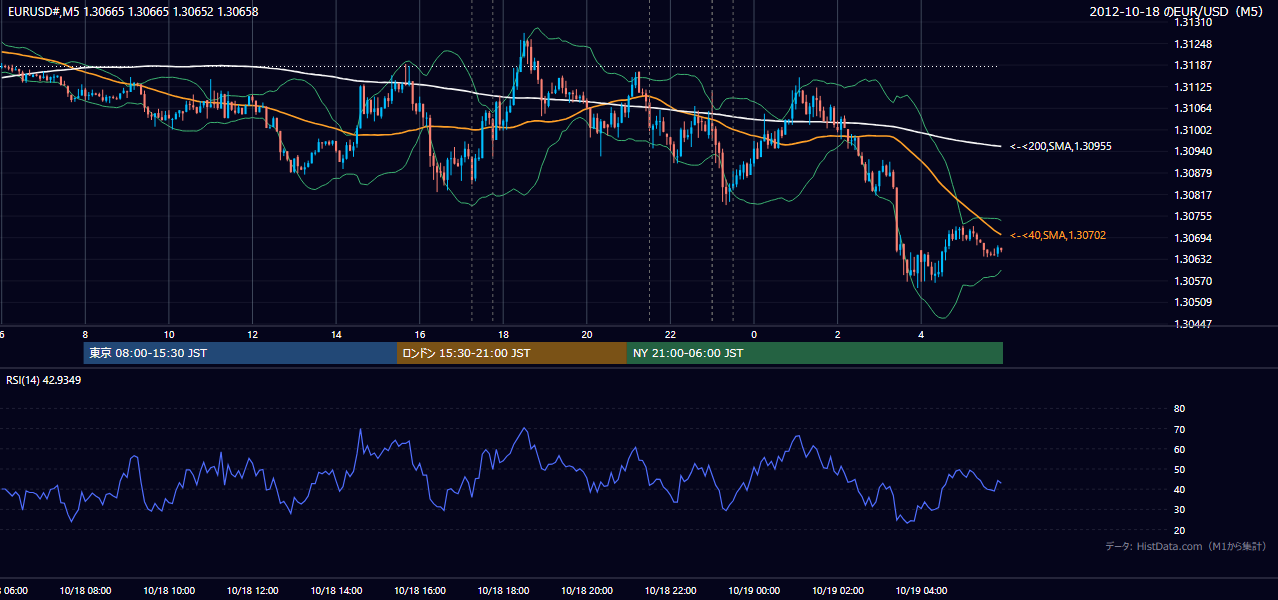
Task: Click the 10/18 14:00 date label
Action: click(x=336, y=591)
